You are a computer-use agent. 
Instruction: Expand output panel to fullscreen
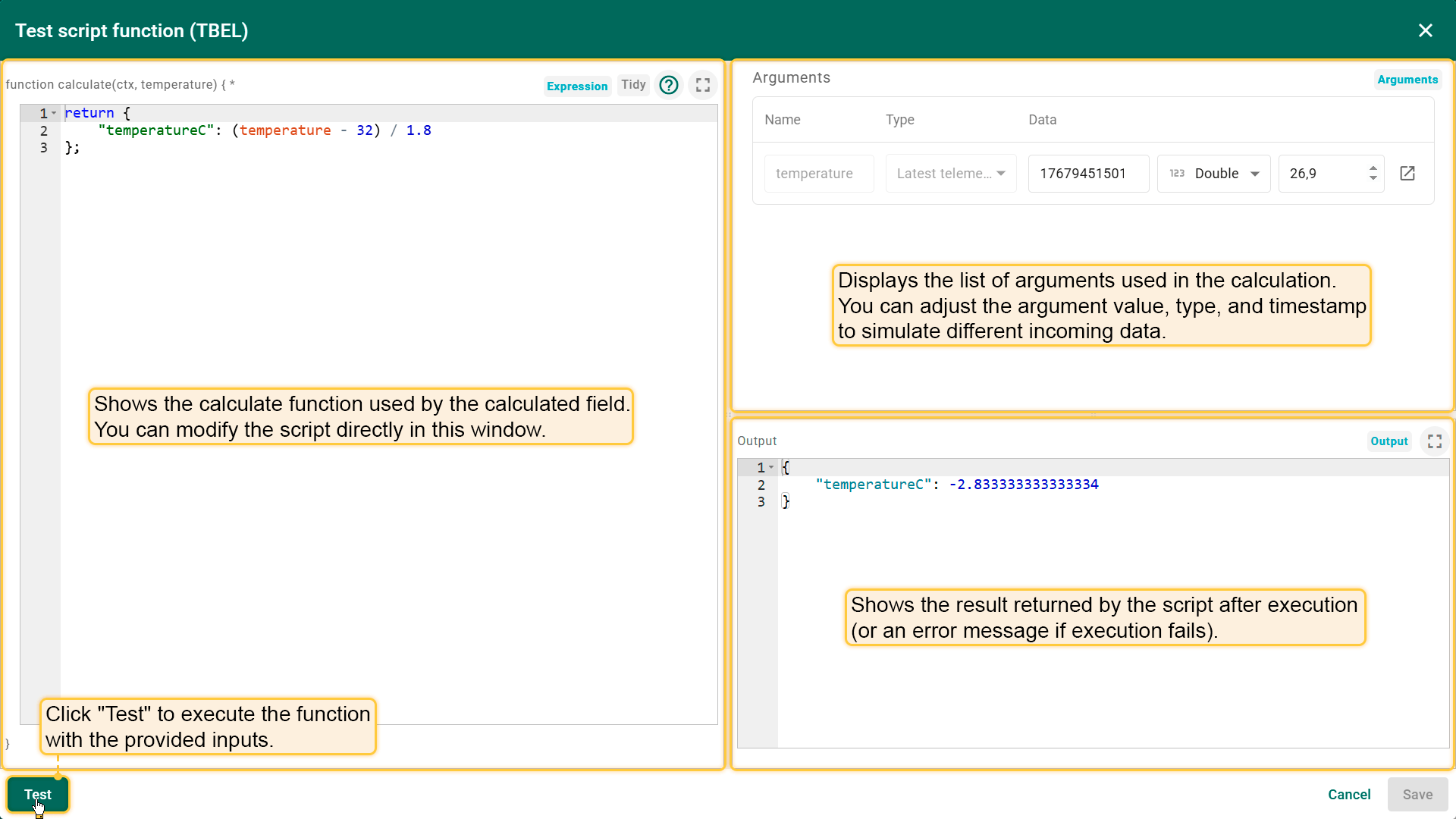click(x=1434, y=441)
